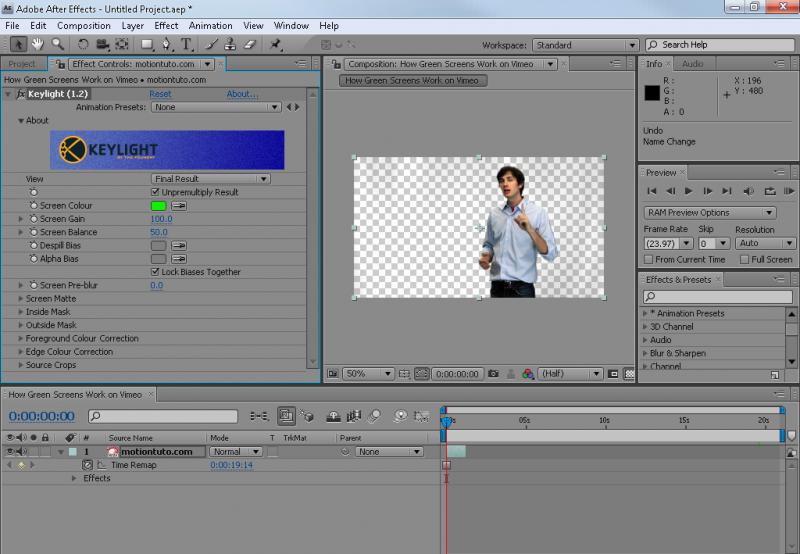Enable From Current Time checkbox
This screenshot has width=800, height=554.
click(x=649, y=260)
